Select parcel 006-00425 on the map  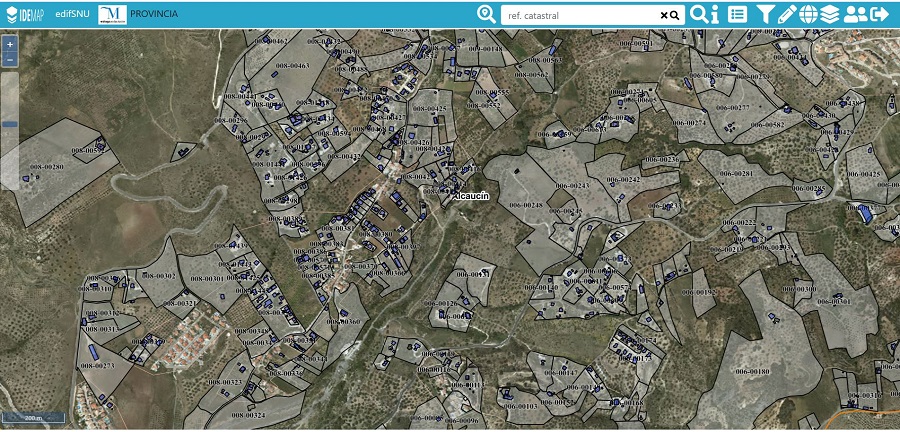point(864,174)
